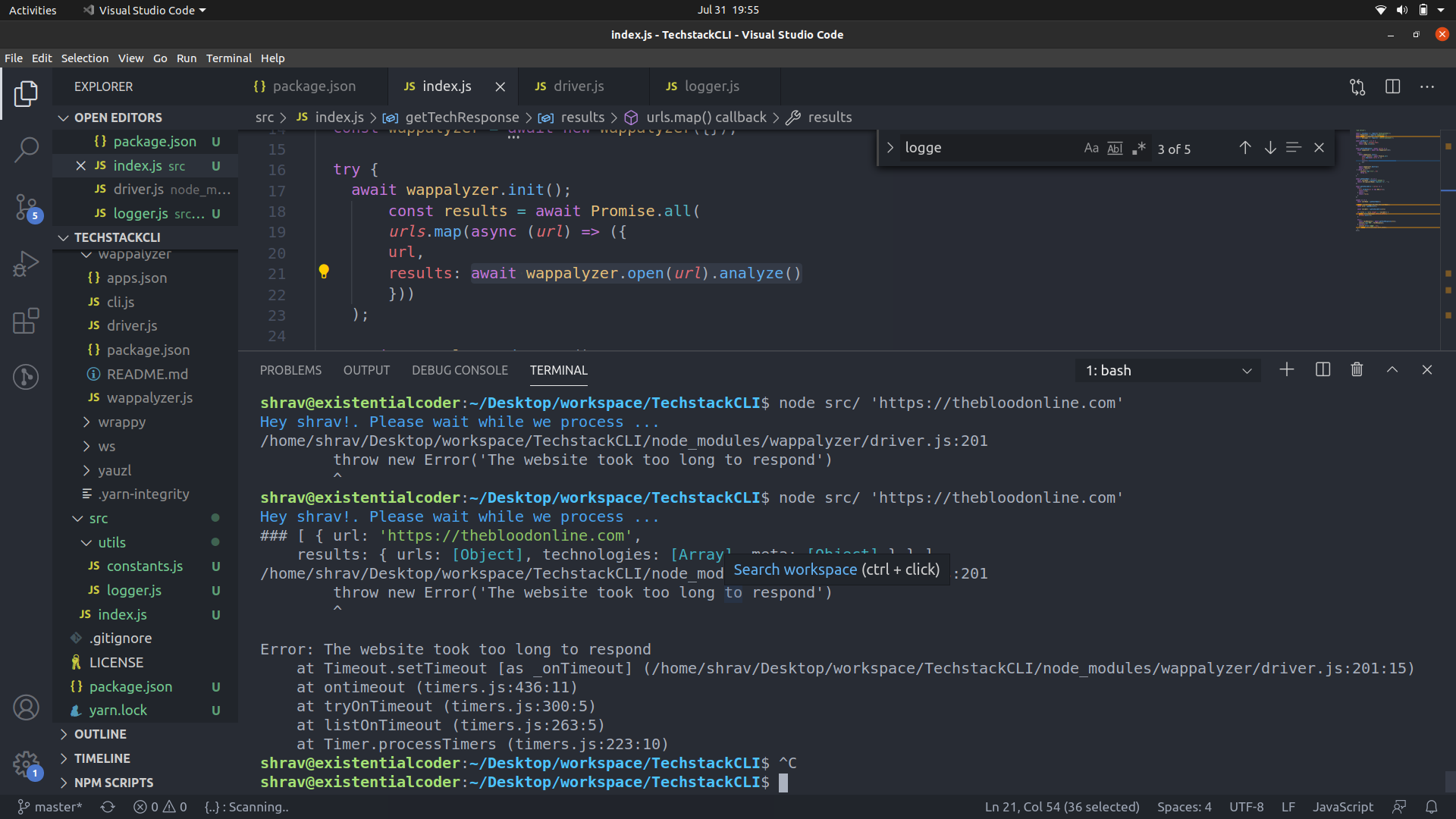Maximize the panel size with caret icon
1456x819 pixels.
tap(1392, 370)
